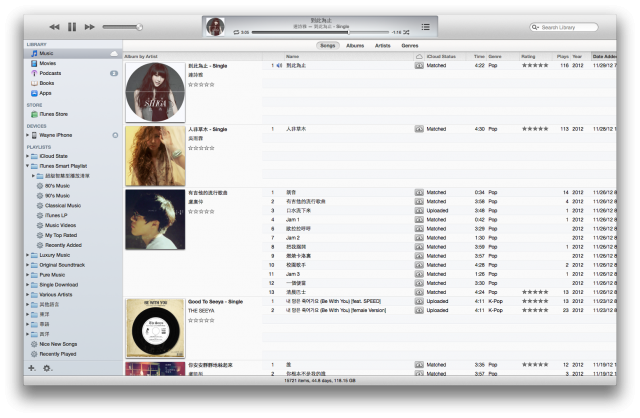Adjust the volume slider knob

[x=140, y=27]
